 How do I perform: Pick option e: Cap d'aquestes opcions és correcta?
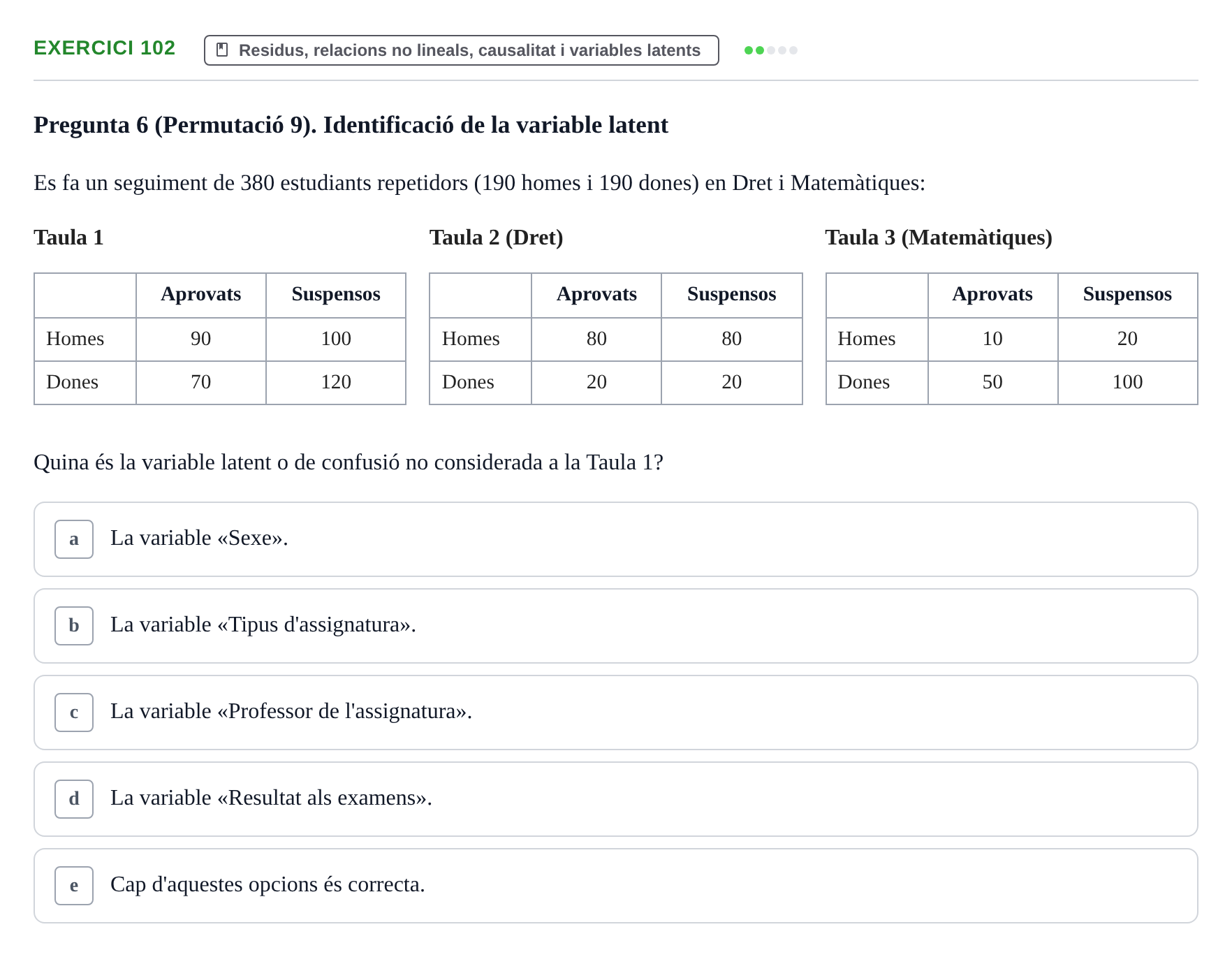[616, 886]
